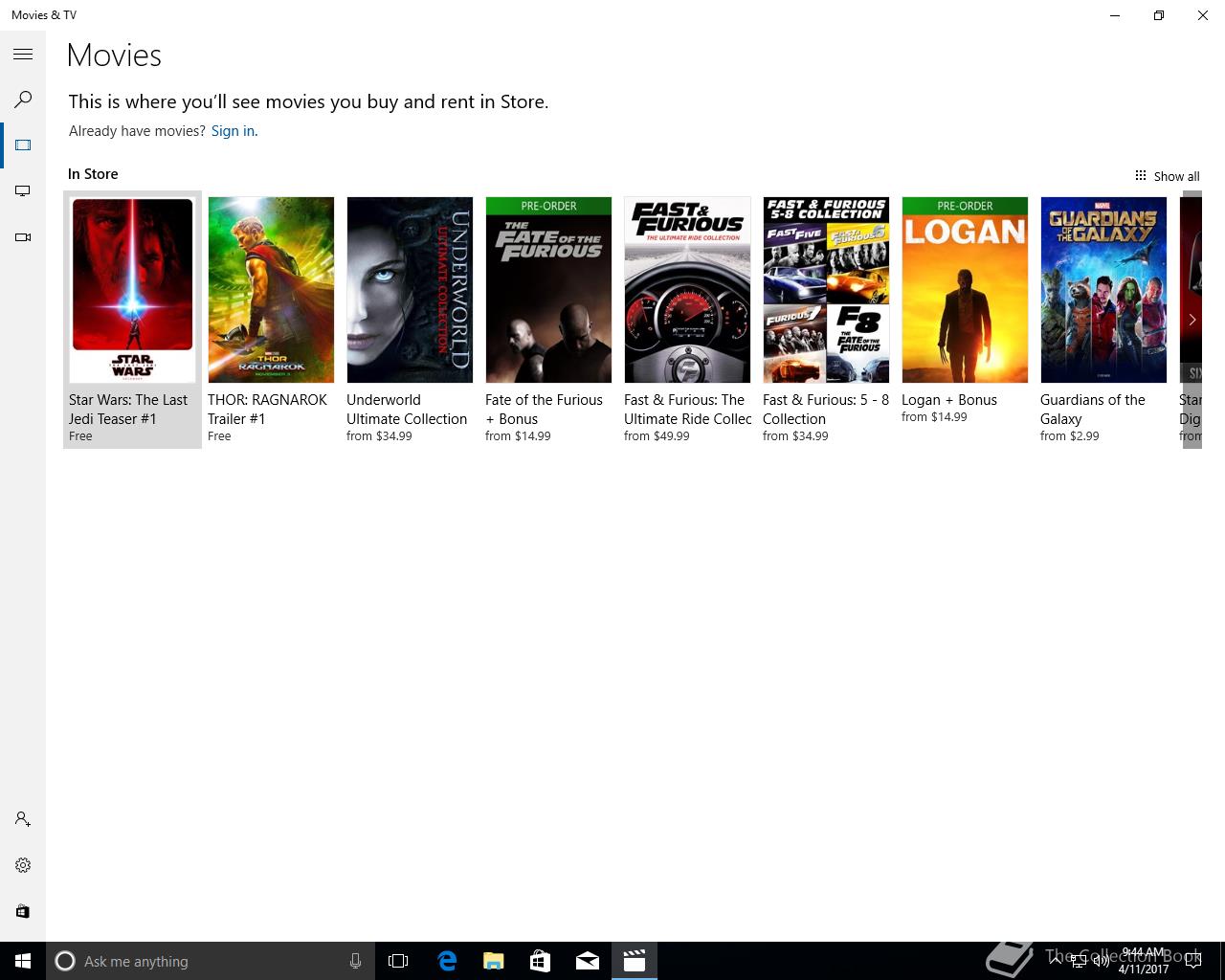This screenshot has width=1225, height=980.
Task: Click the add account person icon
Action: (x=23, y=819)
